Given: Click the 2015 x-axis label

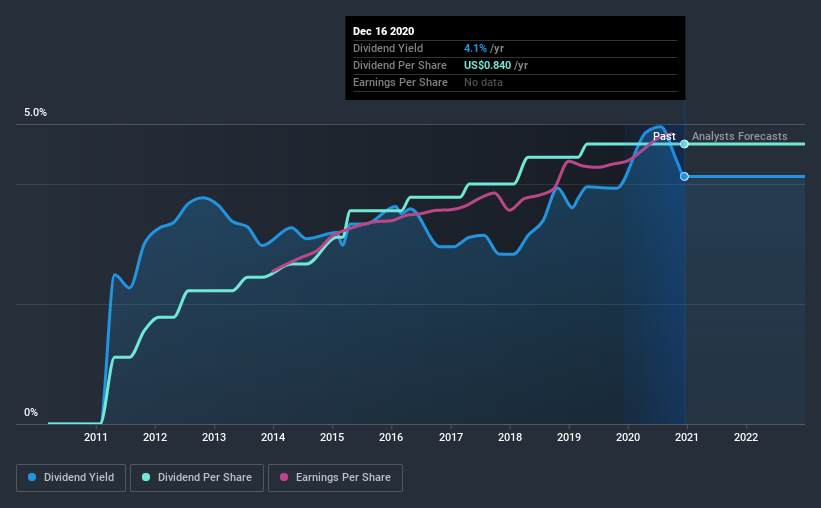Looking at the screenshot, I should pos(332,437).
